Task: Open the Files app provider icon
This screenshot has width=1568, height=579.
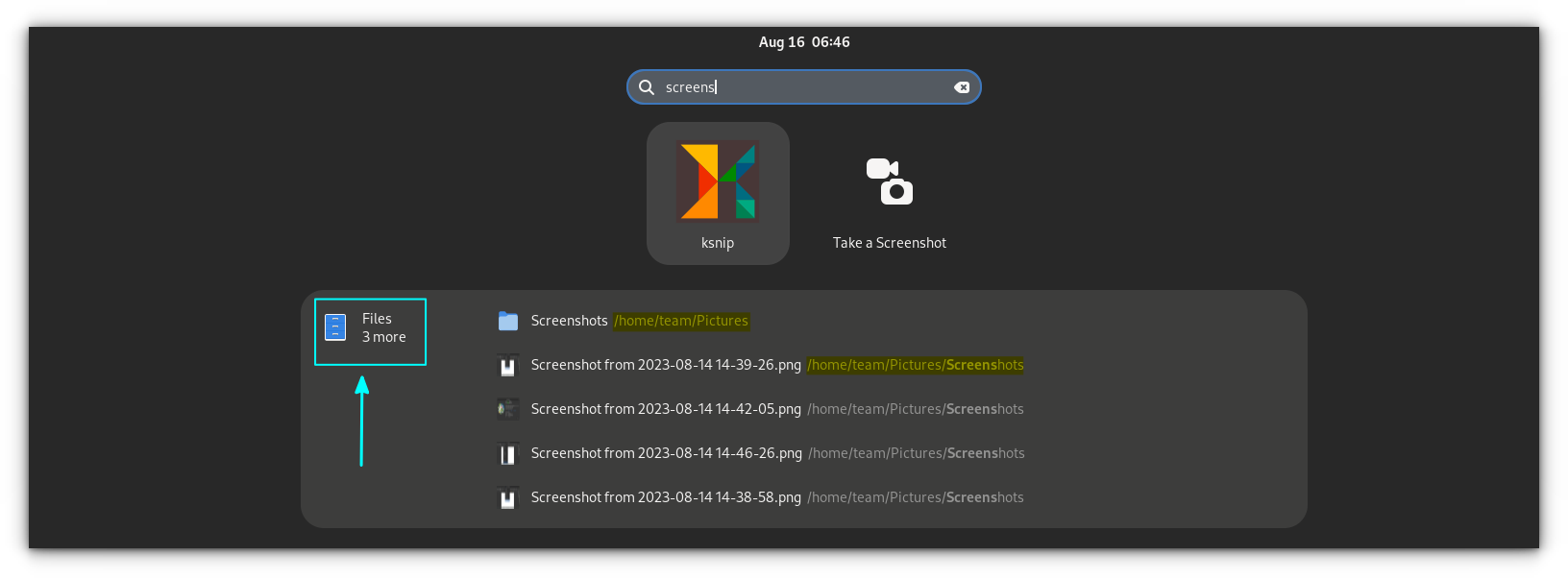Action: [335, 327]
